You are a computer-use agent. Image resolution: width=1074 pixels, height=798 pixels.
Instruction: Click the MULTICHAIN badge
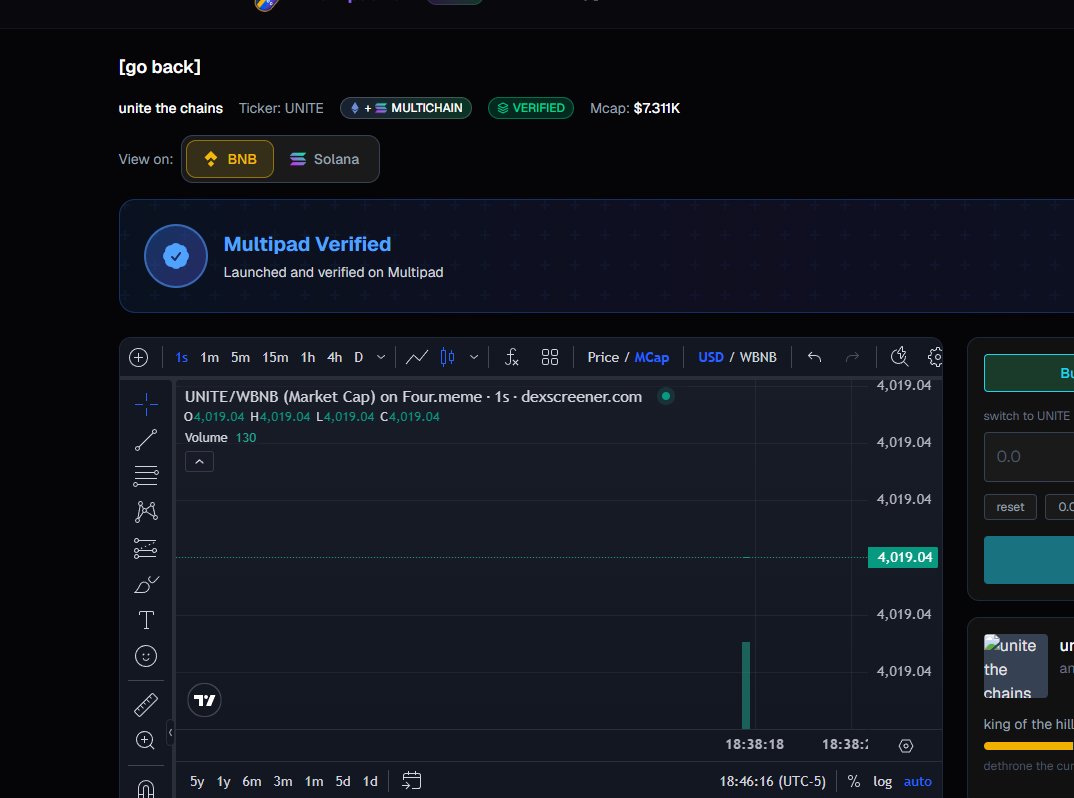pyautogui.click(x=406, y=108)
